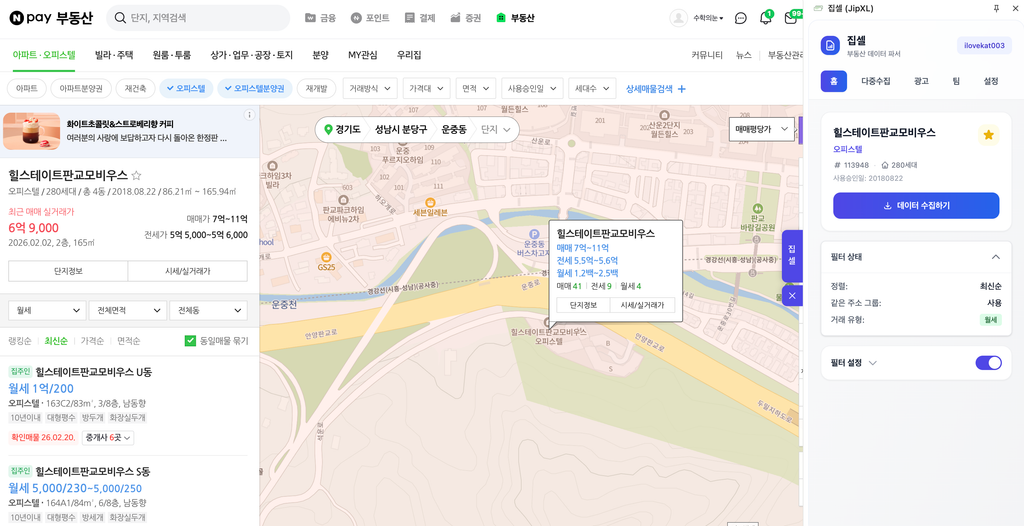The image size is (1024, 526).
Task: Switch to 집셀 홈 tab
Action: 833,81
